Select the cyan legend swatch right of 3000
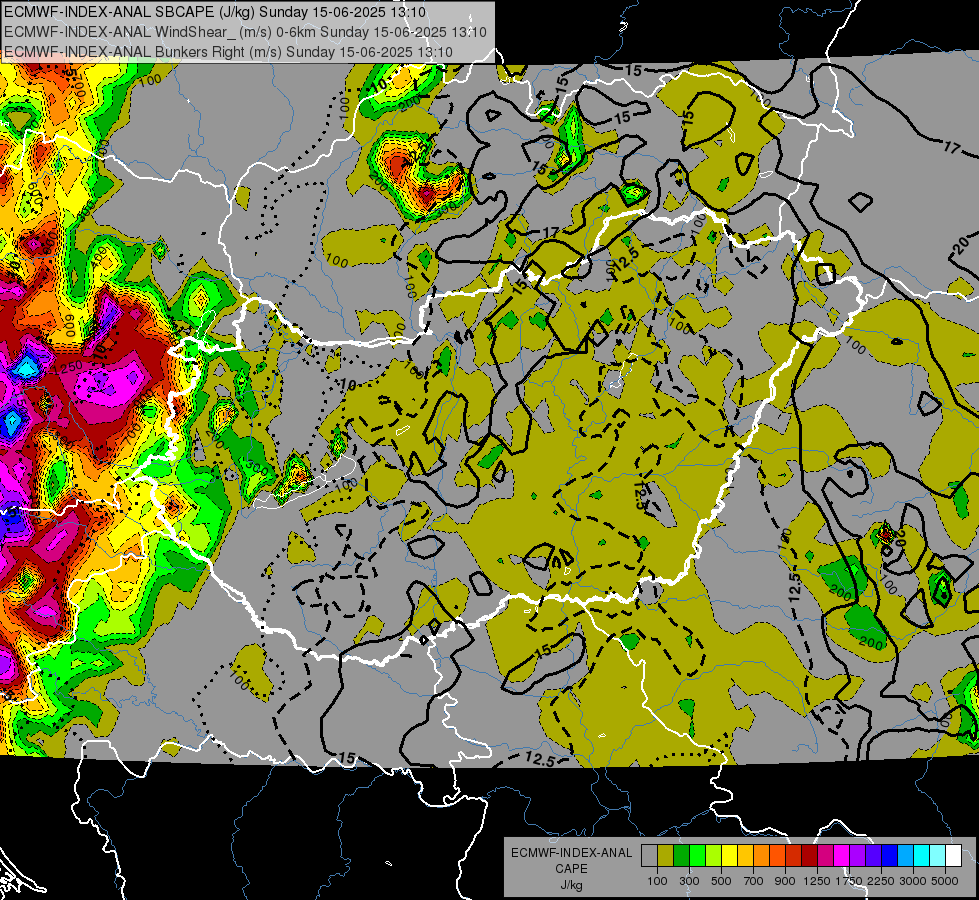This screenshot has width=979, height=900. tap(922, 856)
